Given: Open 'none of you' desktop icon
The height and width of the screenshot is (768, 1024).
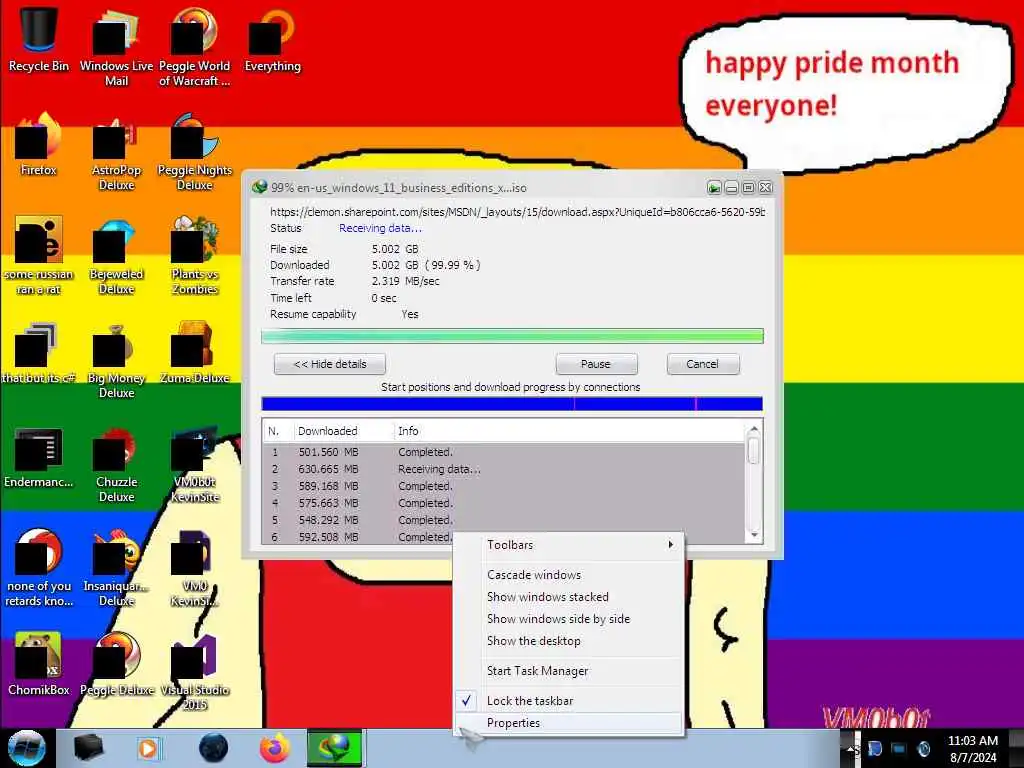Looking at the screenshot, I should 39,568.
